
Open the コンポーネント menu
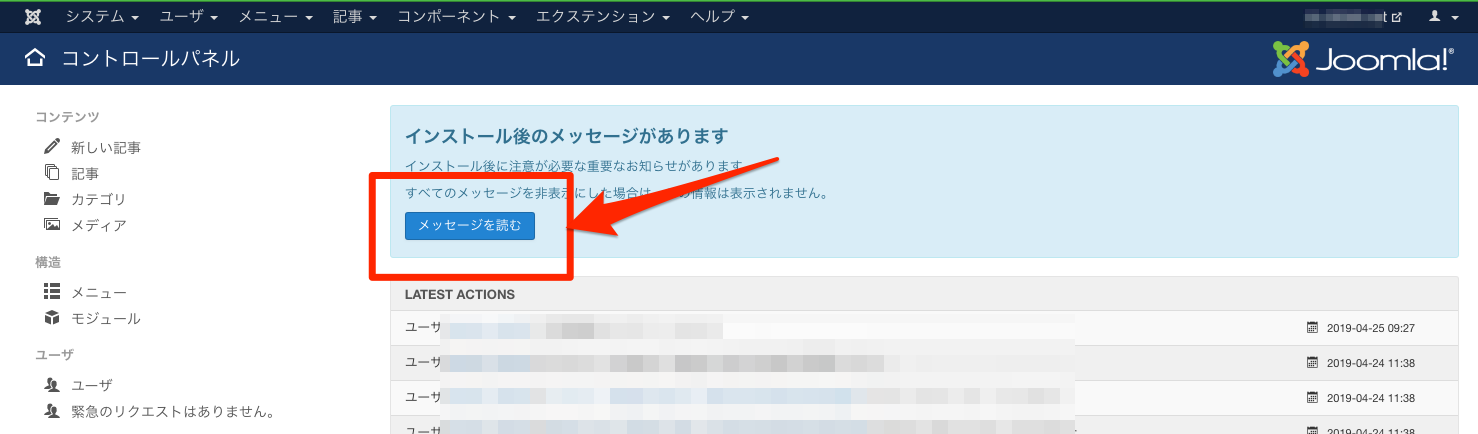456,17
